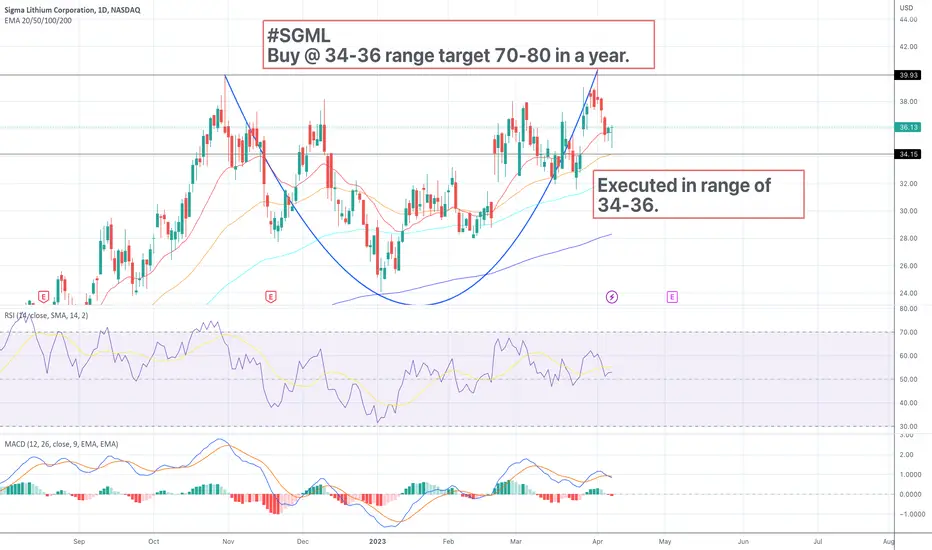Click the 38.00 price axis value

tap(908, 102)
